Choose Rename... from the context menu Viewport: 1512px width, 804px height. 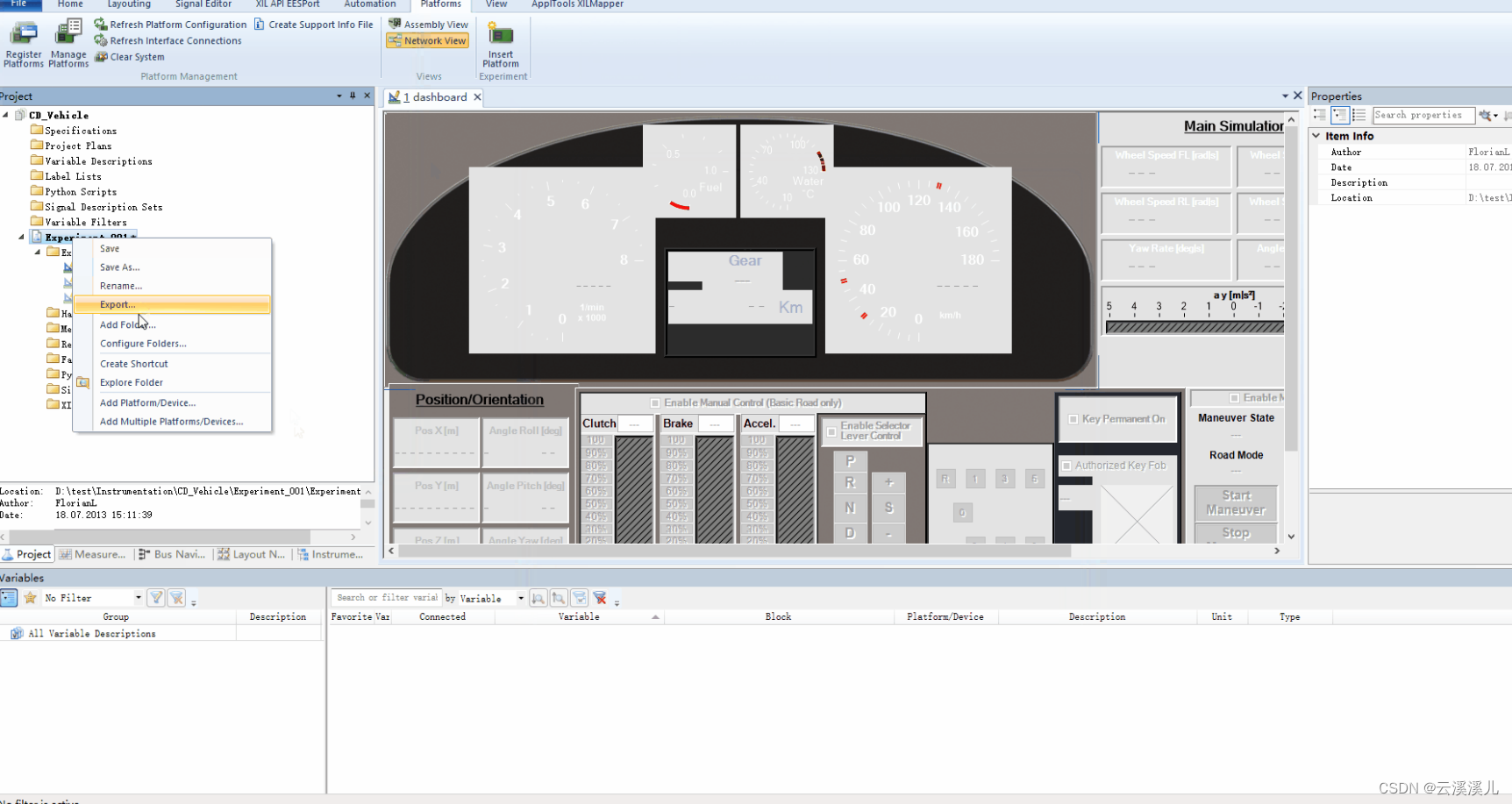point(172,286)
